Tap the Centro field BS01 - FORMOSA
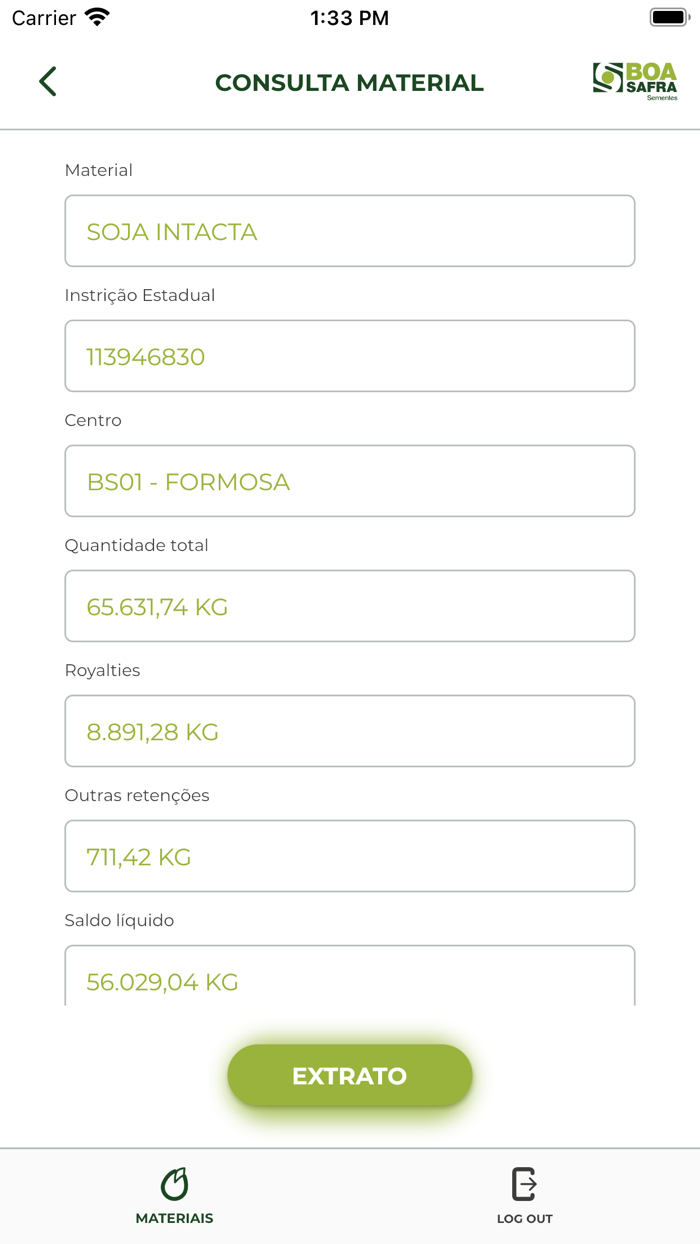Screen dimensions: 700x1244 (349, 481)
